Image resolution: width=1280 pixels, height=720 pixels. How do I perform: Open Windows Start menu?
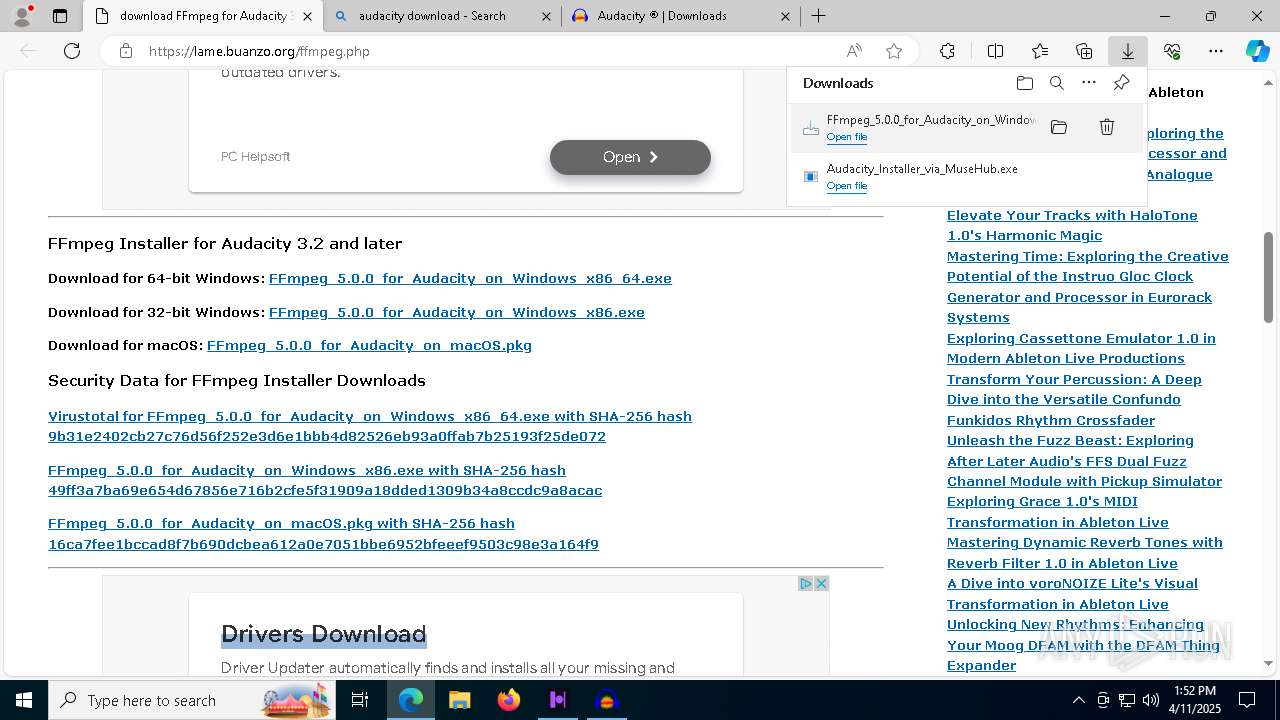pos(24,700)
